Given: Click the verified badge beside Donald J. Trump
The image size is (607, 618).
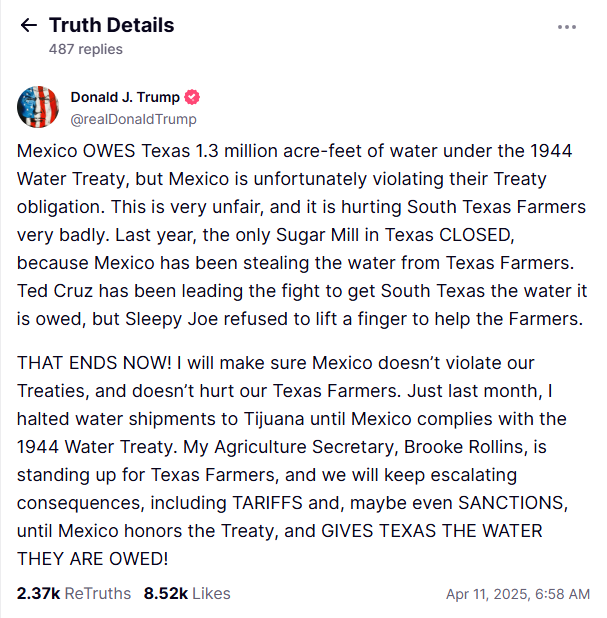Looking at the screenshot, I should click(x=192, y=97).
